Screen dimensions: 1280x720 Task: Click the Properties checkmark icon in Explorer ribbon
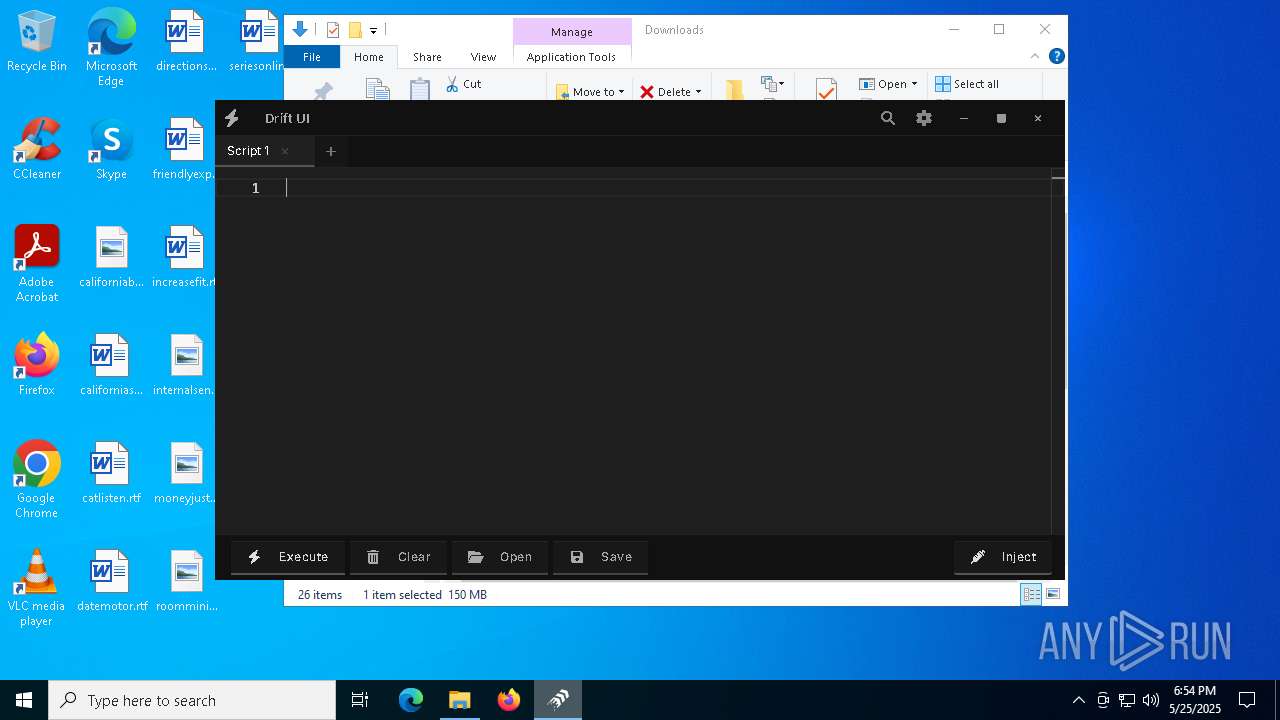point(826,90)
